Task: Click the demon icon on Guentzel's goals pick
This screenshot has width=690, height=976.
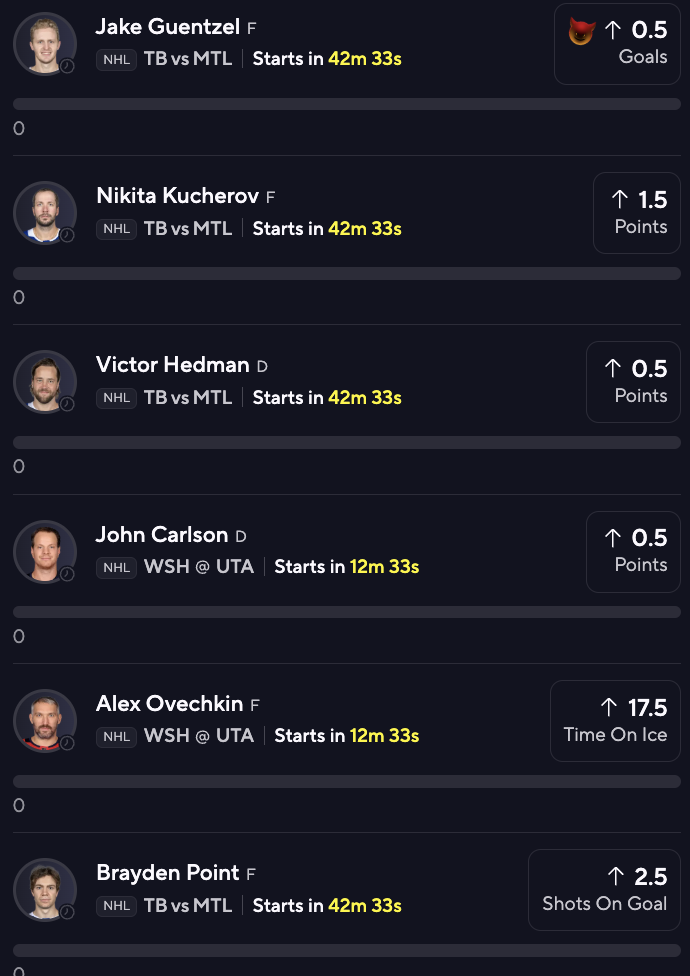Action: [x=581, y=32]
